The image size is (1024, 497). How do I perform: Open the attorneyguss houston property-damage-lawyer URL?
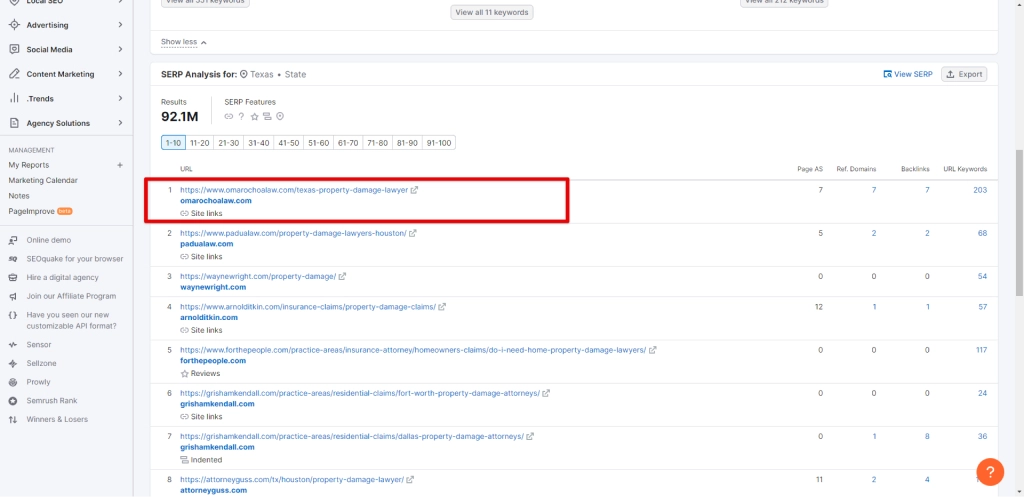(292, 479)
